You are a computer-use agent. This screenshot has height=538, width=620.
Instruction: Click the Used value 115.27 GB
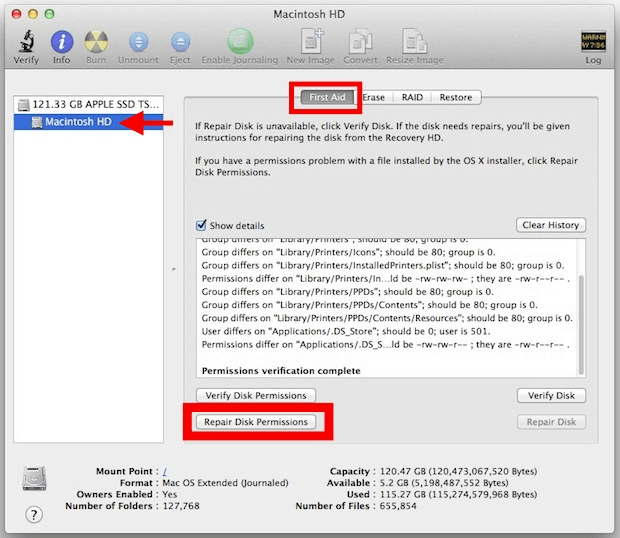458,494
